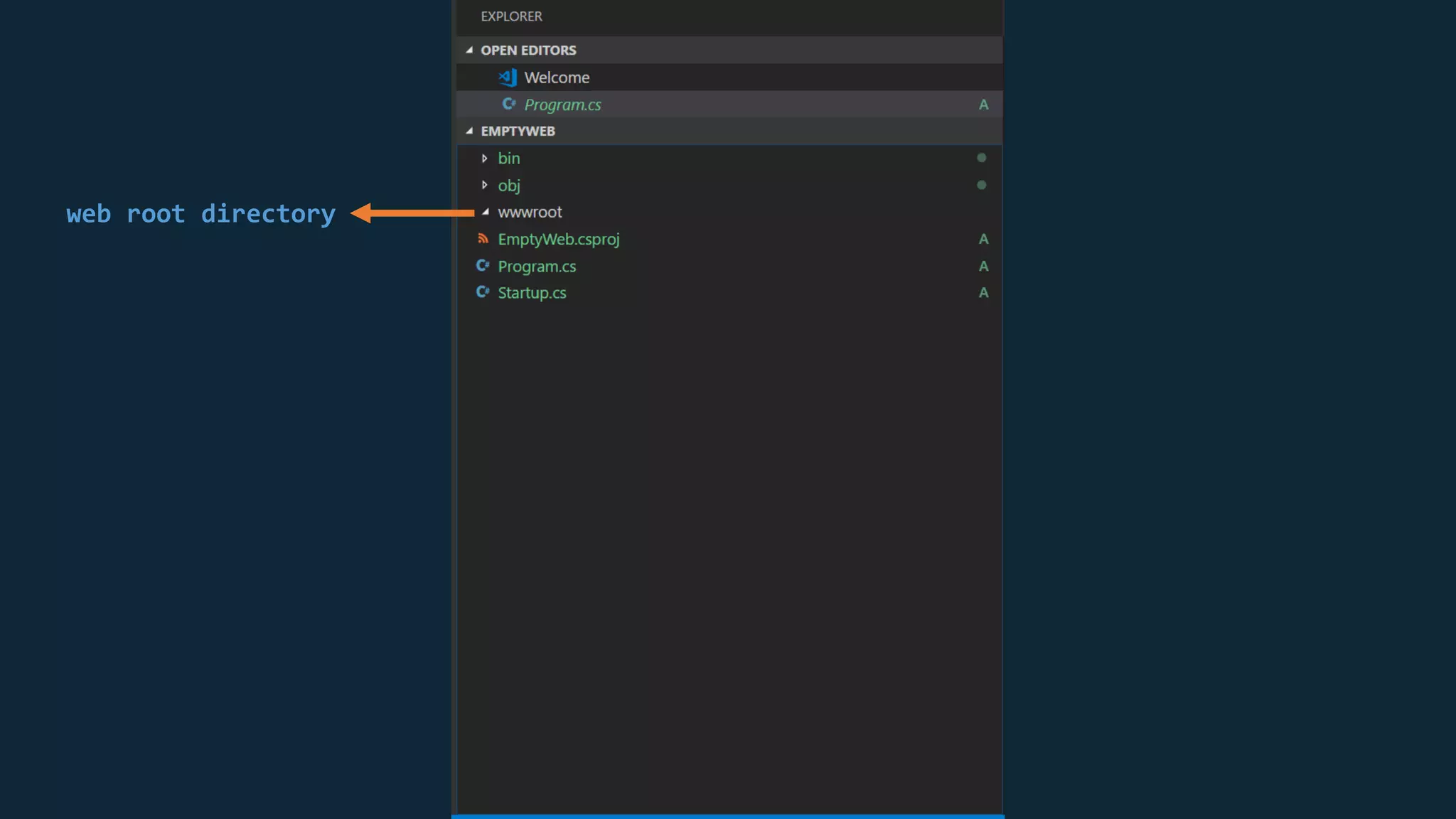Click the OPEN EDITORS header label
Viewport: 1456px width, 819px height.
pos(528,50)
